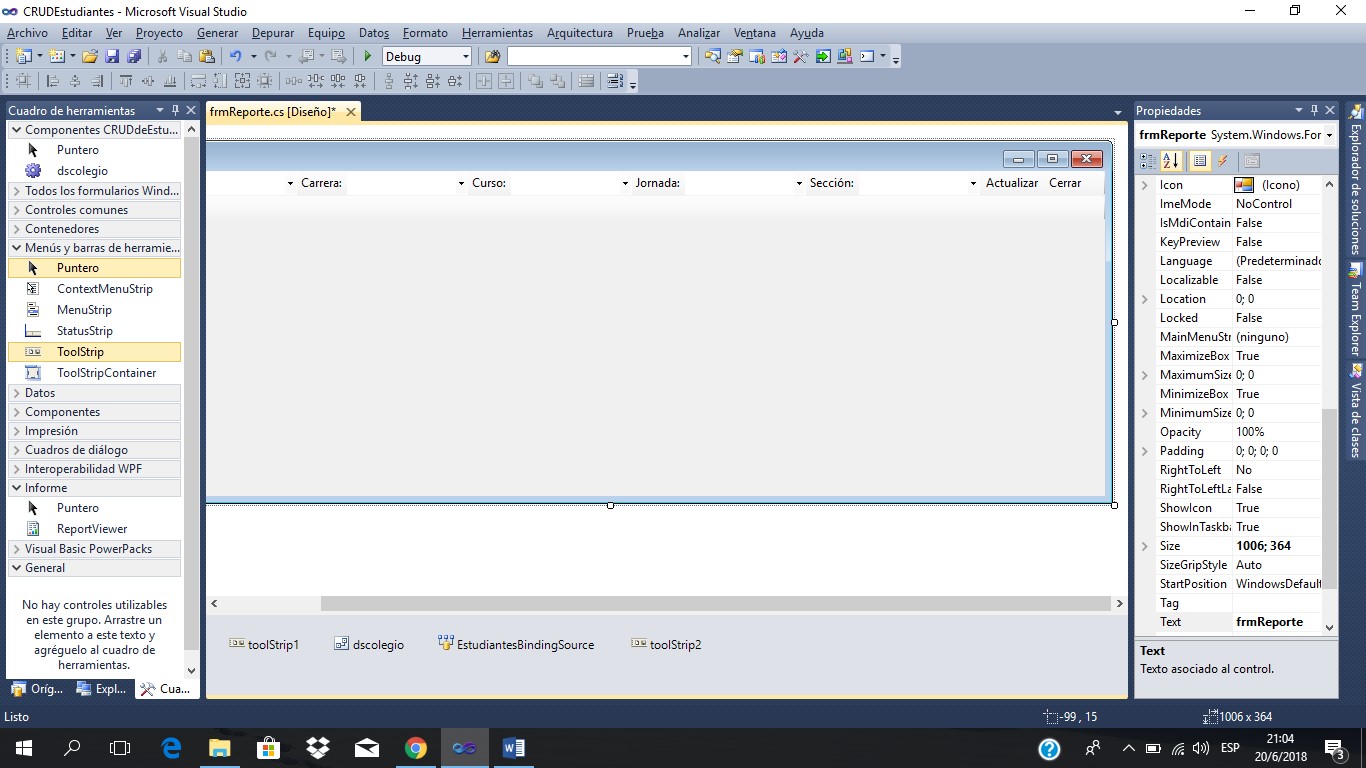Click the Save All toolbar icon
Screen dimensions: 1366x768
point(134,56)
